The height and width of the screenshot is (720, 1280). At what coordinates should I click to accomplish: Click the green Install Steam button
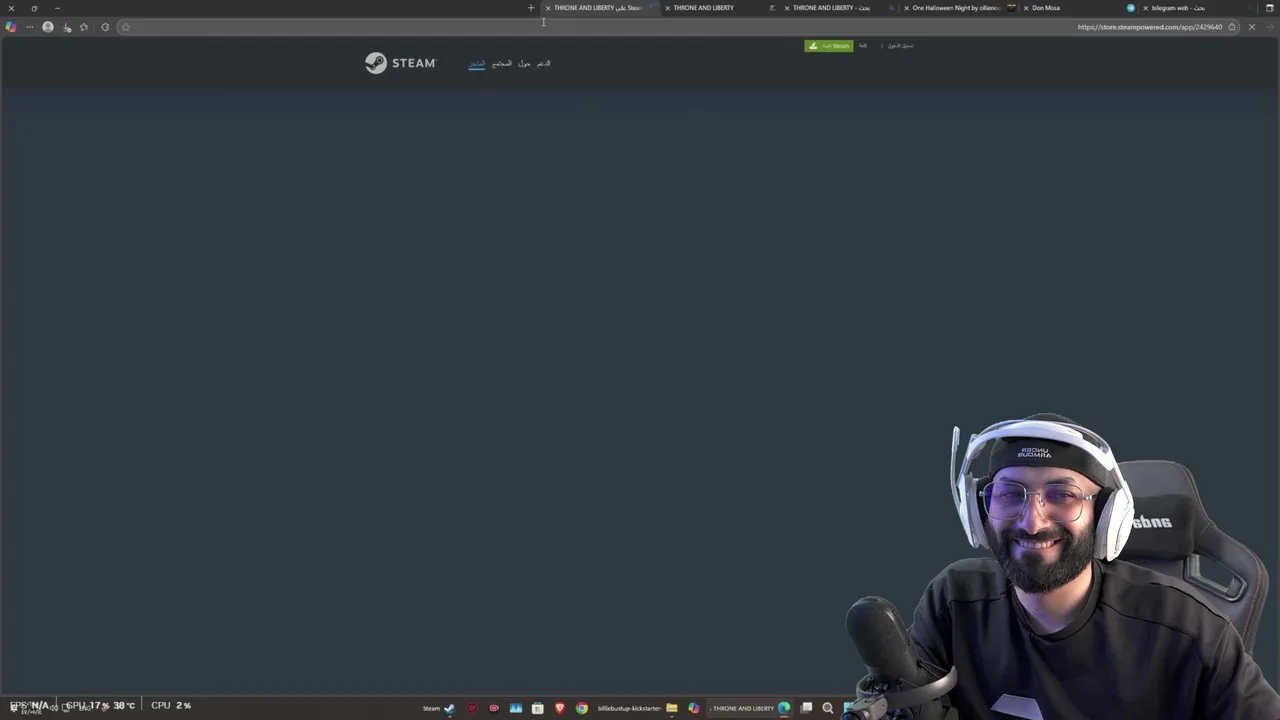[x=829, y=46]
